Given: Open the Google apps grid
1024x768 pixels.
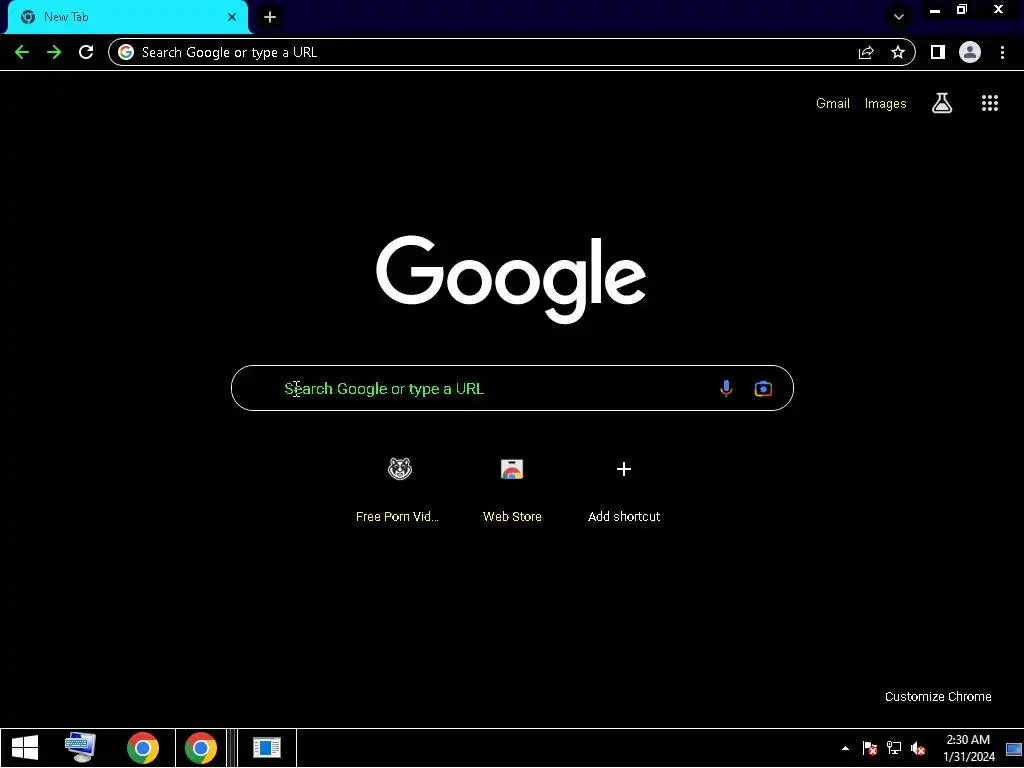Looking at the screenshot, I should [990, 103].
